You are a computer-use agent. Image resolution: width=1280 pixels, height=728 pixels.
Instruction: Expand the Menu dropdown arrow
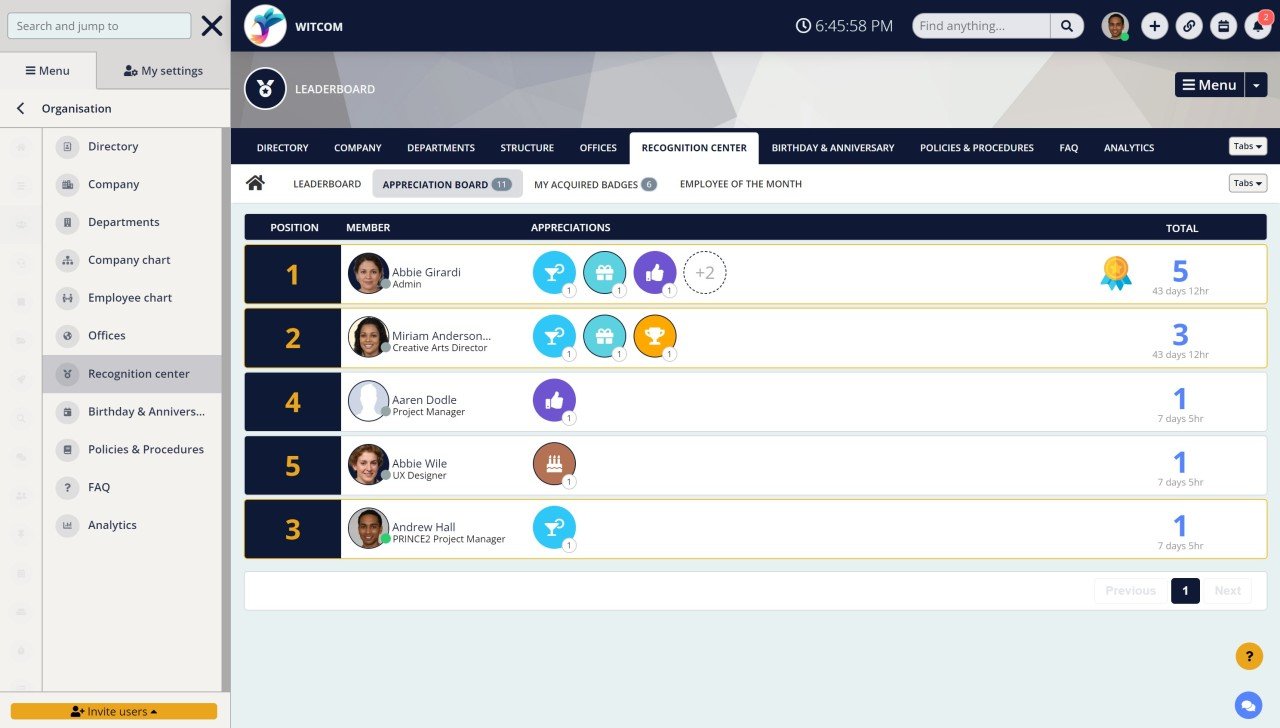[x=1255, y=84]
